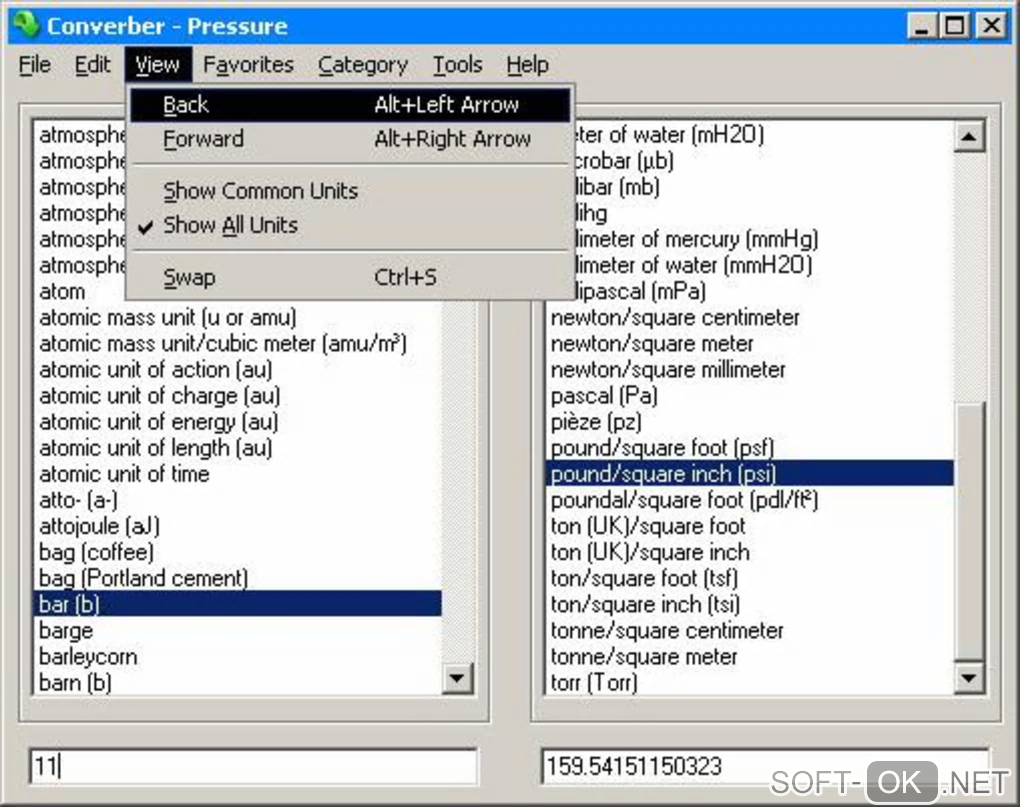Close the Converber window

pos(992,26)
